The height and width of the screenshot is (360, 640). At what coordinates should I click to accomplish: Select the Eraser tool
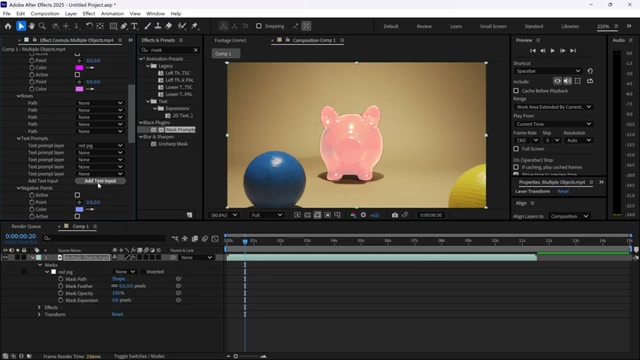[x=169, y=26]
